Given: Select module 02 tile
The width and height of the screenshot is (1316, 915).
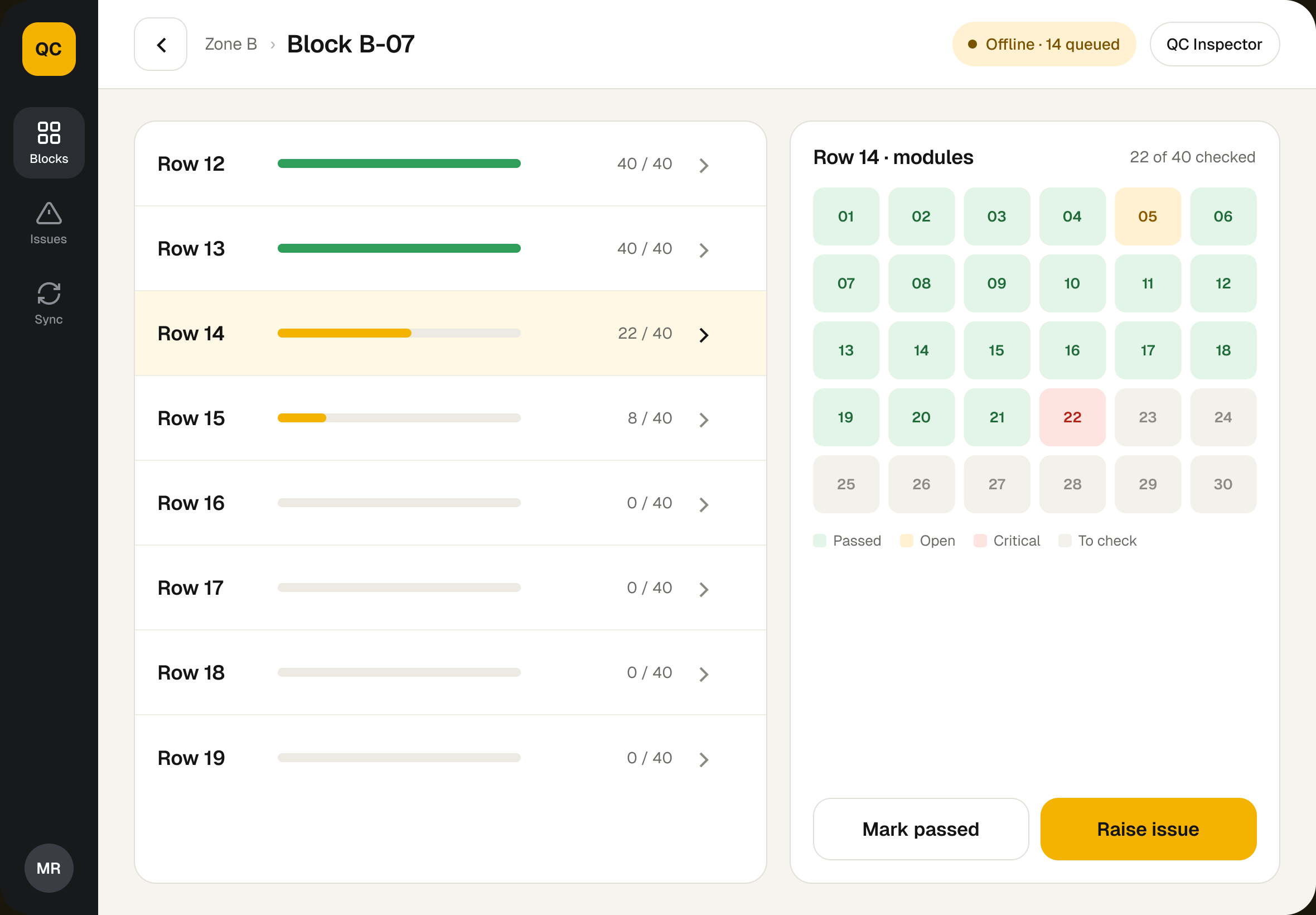Looking at the screenshot, I should click(921, 216).
